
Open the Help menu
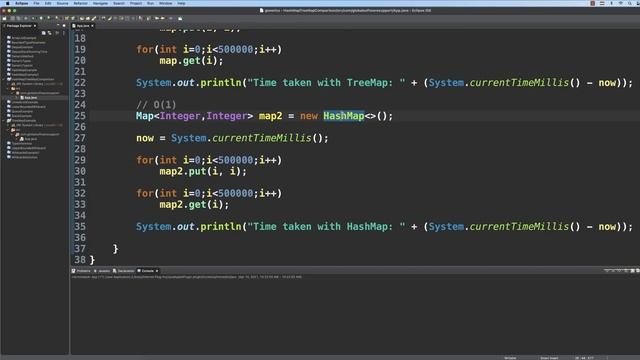pyautogui.click(x=181, y=3)
